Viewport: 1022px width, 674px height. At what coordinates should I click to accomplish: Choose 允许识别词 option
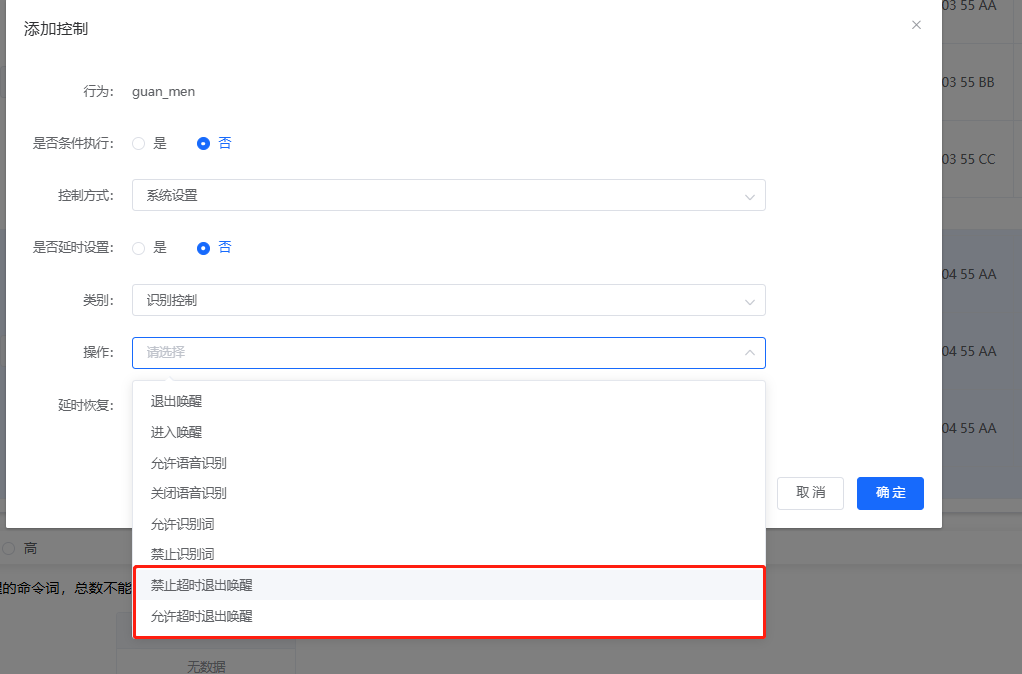pos(182,524)
